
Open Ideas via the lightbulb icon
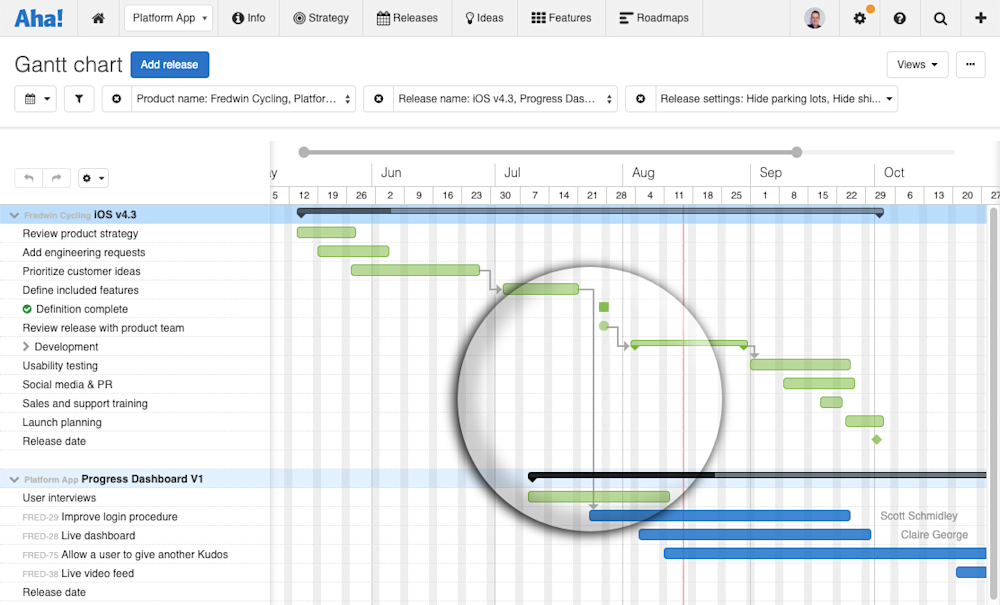tap(470, 17)
